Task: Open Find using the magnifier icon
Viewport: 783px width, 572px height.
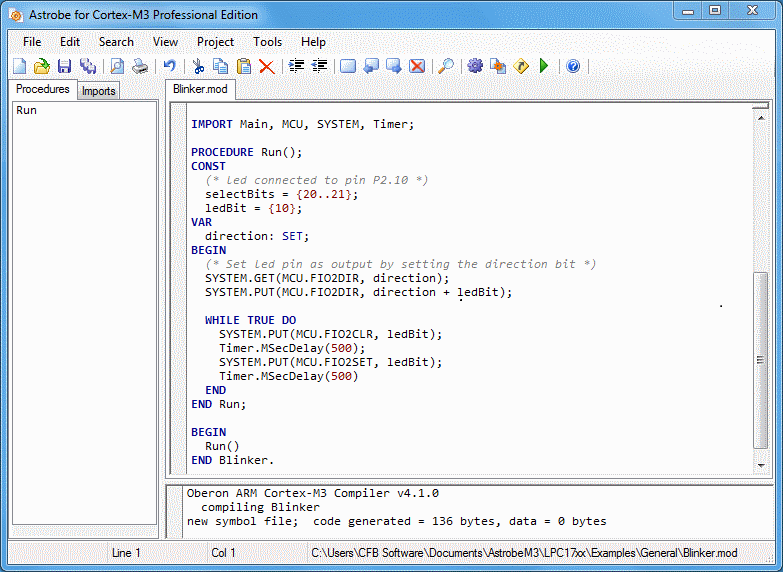Action: click(445, 66)
